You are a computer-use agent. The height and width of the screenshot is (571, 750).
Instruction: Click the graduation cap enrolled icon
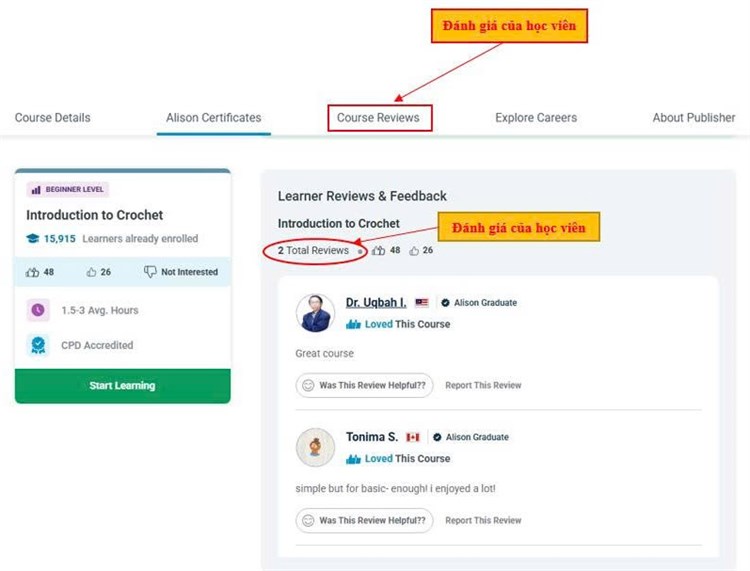pyautogui.click(x=33, y=239)
